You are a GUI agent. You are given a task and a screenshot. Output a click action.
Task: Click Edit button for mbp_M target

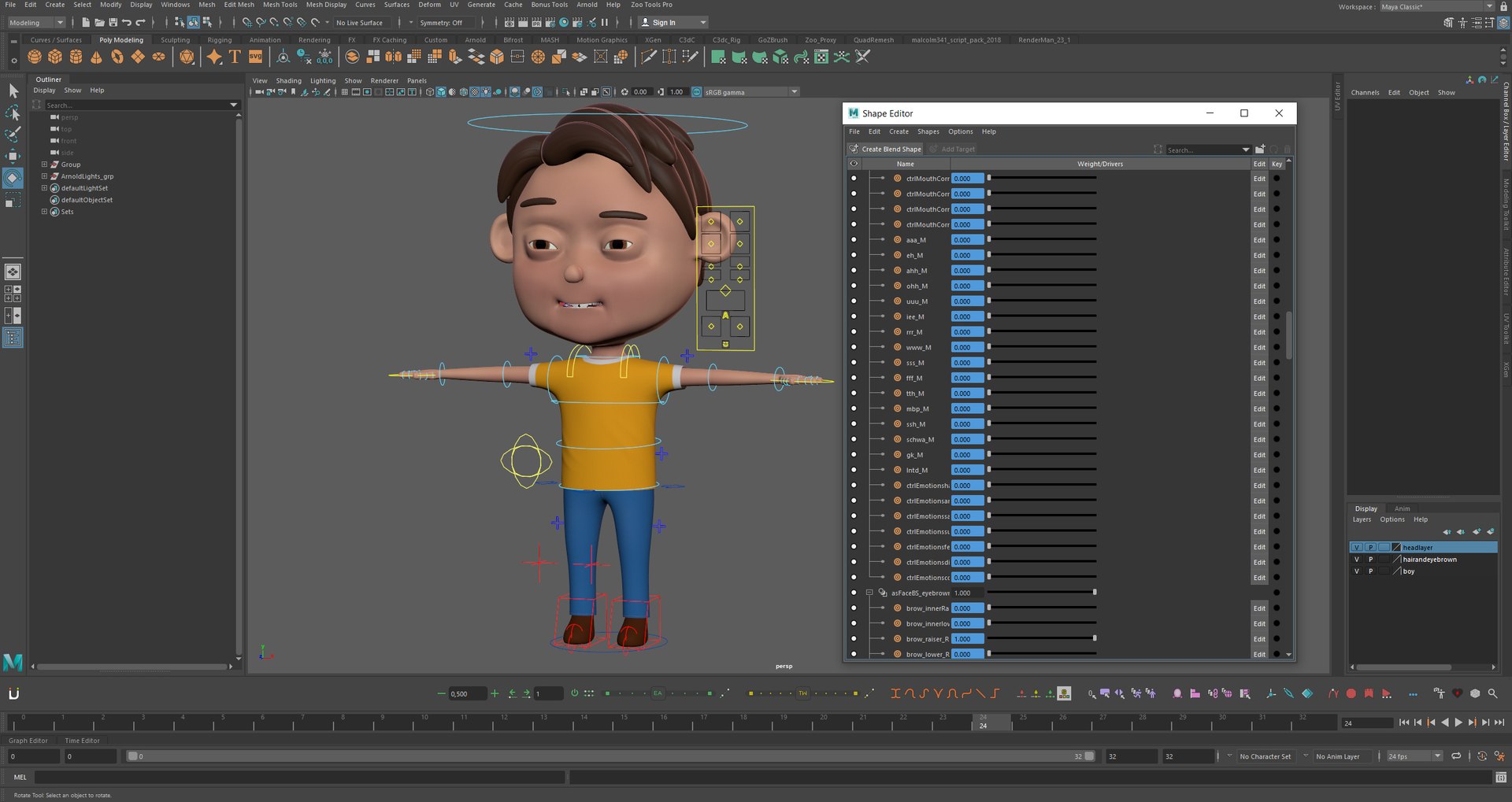click(1259, 408)
